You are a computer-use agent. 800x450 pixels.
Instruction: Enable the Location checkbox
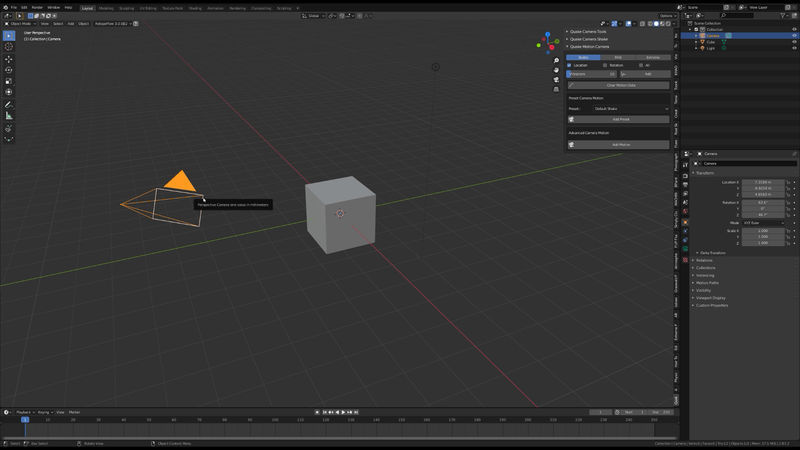click(569, 65)
